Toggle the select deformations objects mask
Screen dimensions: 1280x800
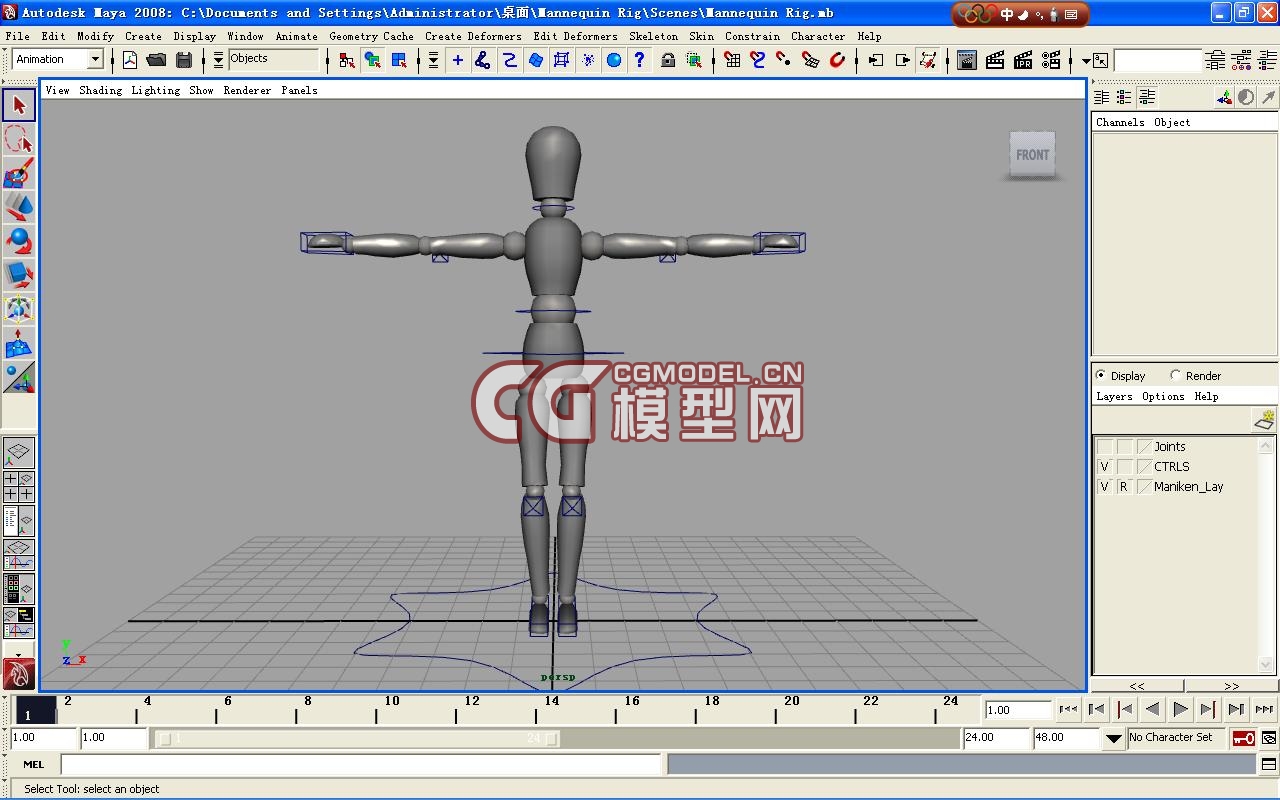[561, 60]
